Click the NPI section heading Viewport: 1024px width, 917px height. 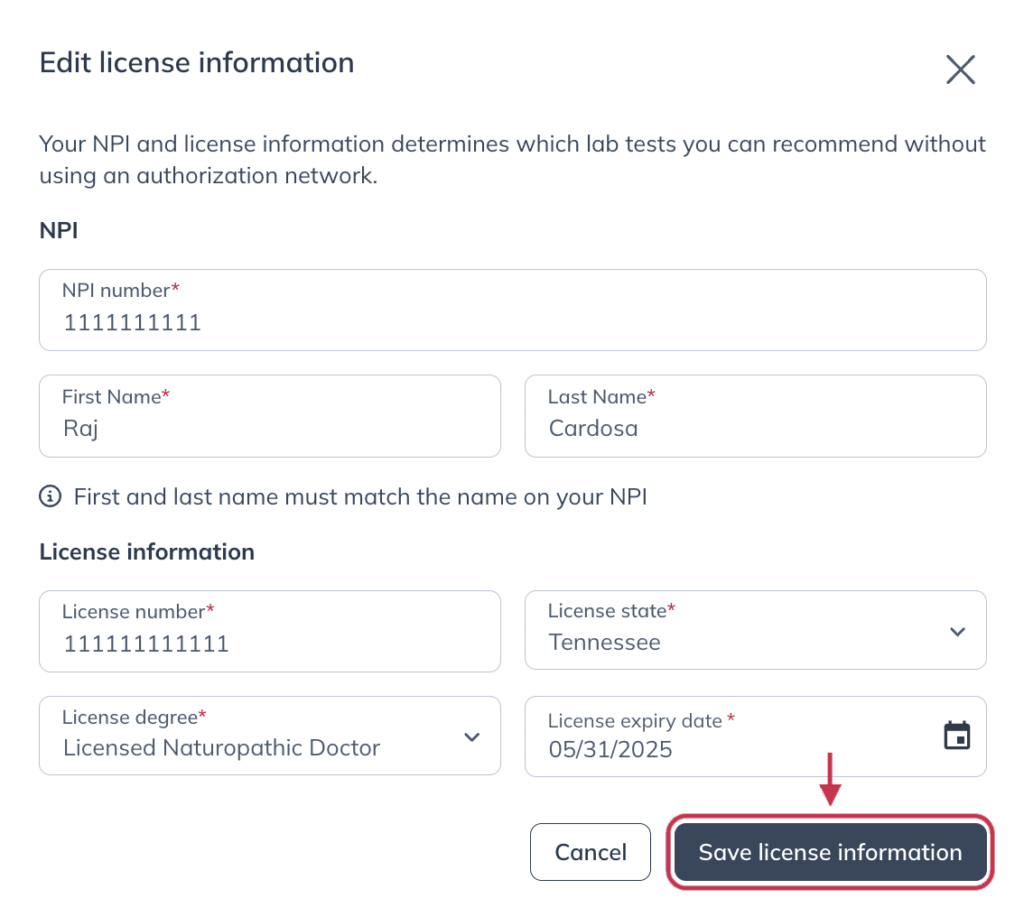click(x=59, y=231)
